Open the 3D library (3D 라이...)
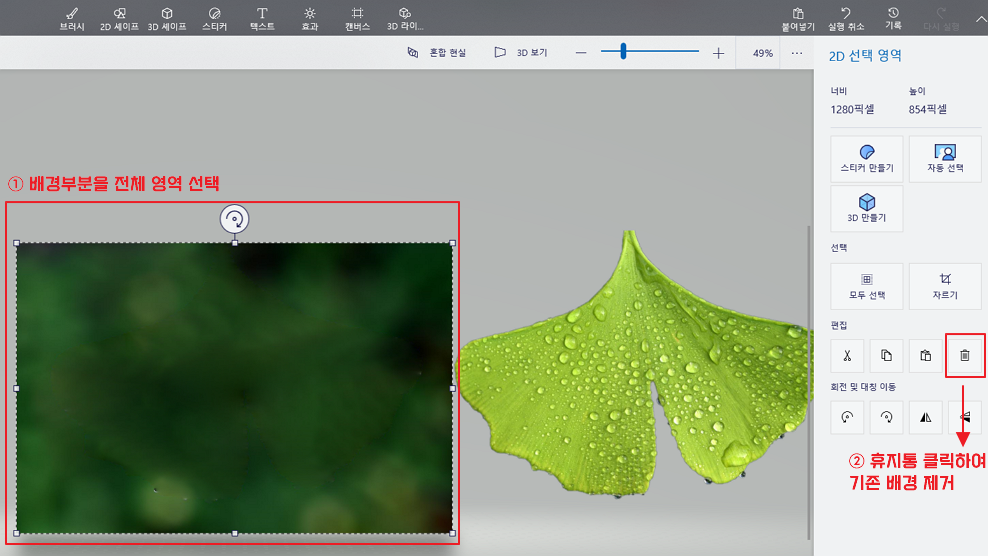Screen dimensions: 988x556 (405, 18)
